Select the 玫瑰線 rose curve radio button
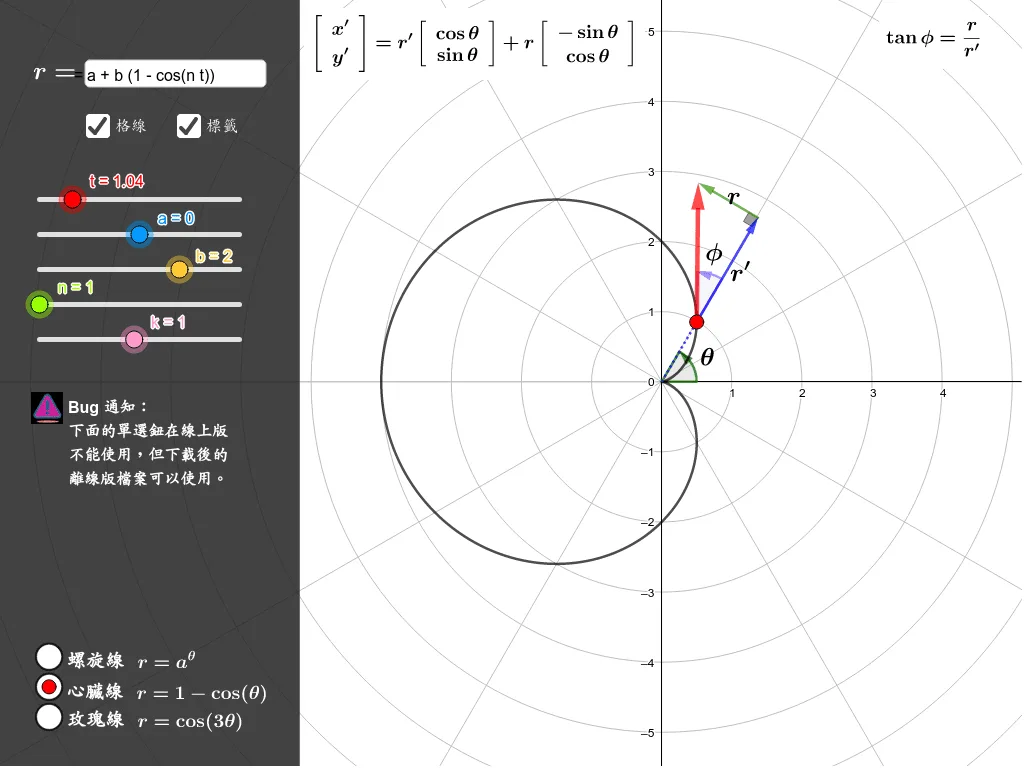Screen dimensions: 1024x768 click(x=49, y=717)
